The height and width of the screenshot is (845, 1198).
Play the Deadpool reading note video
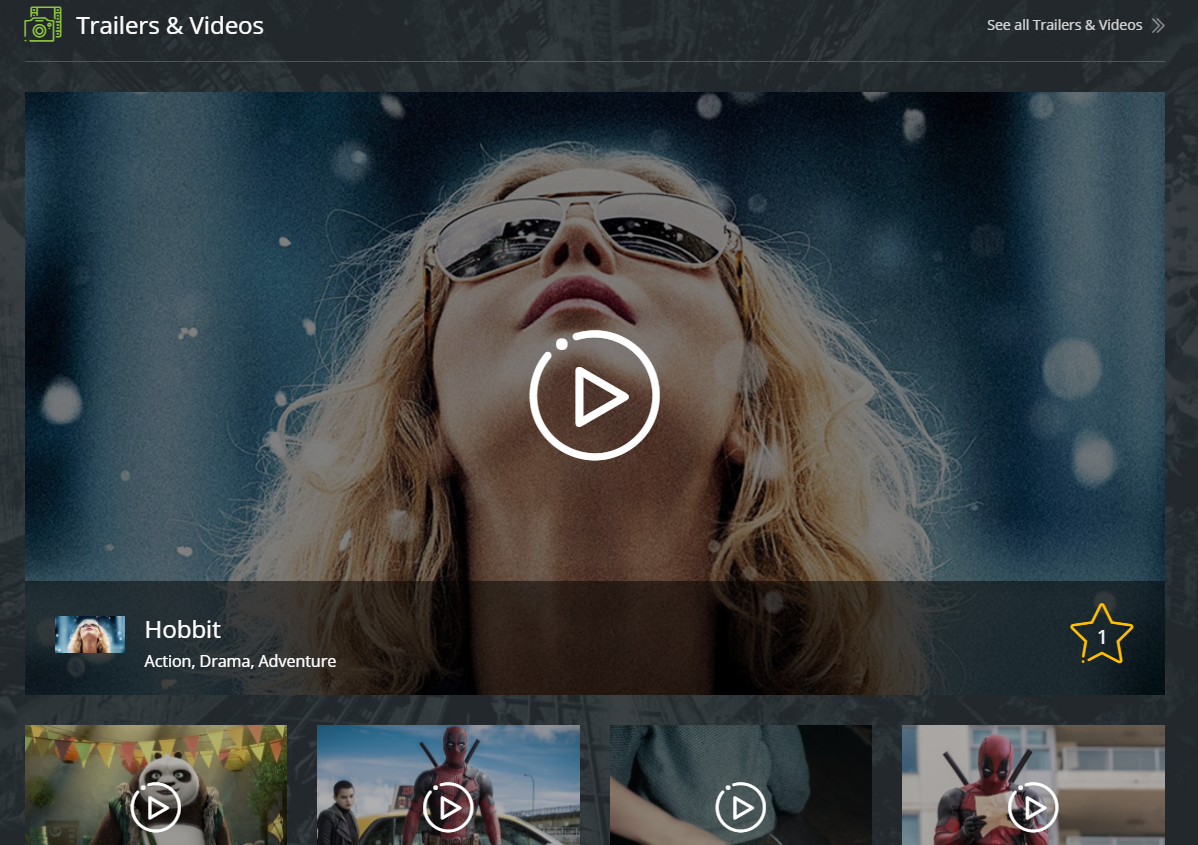pyautogui.click(x=1033, y=807)
